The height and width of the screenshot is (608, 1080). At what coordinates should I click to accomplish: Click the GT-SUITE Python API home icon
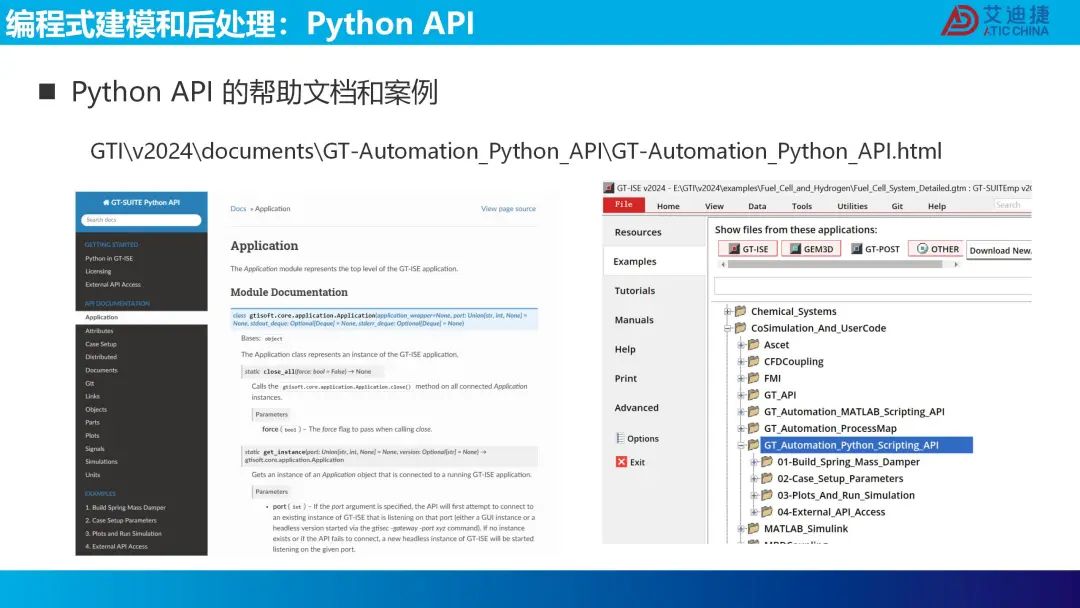pos(106,202)
